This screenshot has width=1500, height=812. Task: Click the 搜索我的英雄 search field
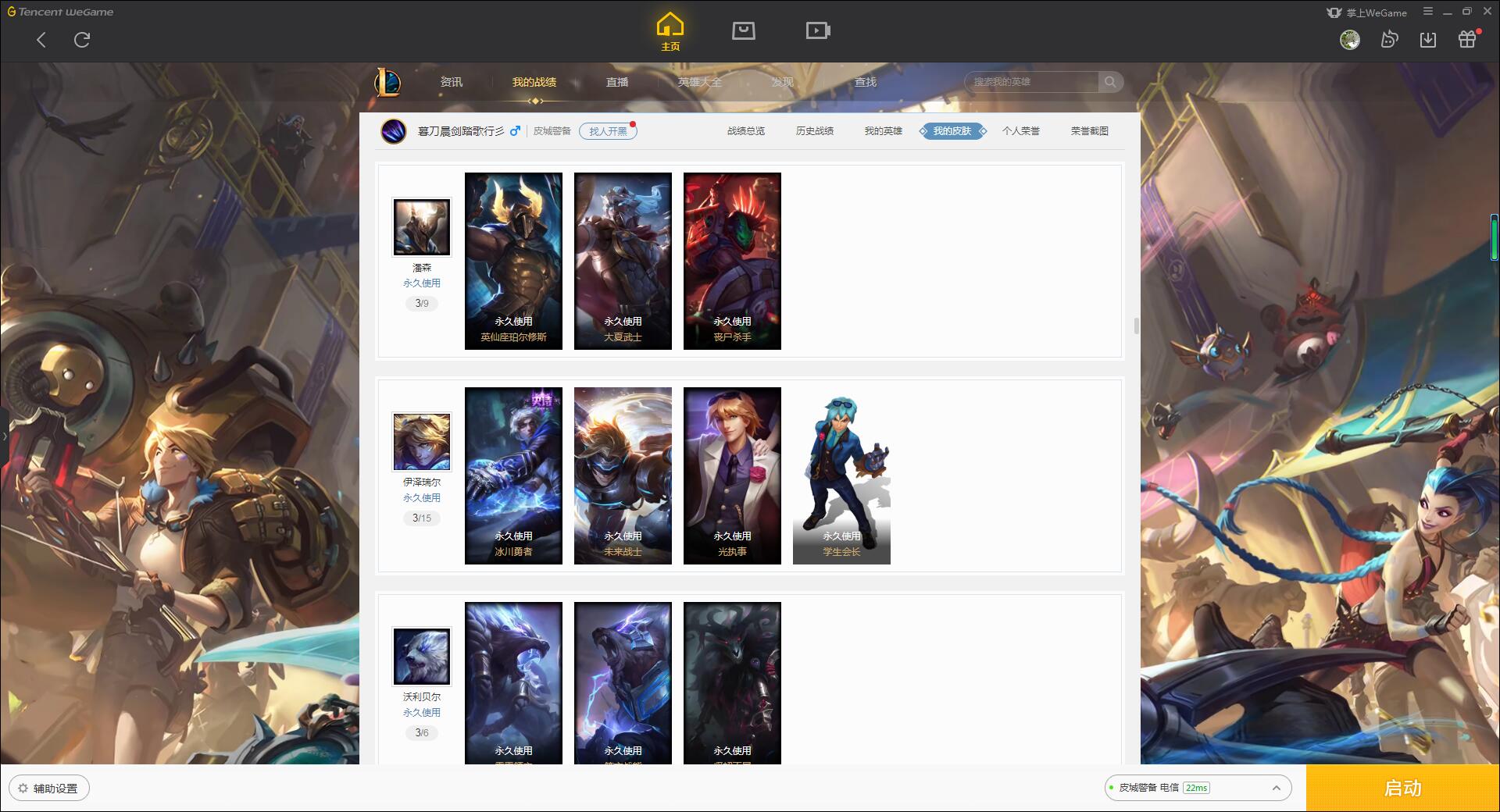[1033, 82]
